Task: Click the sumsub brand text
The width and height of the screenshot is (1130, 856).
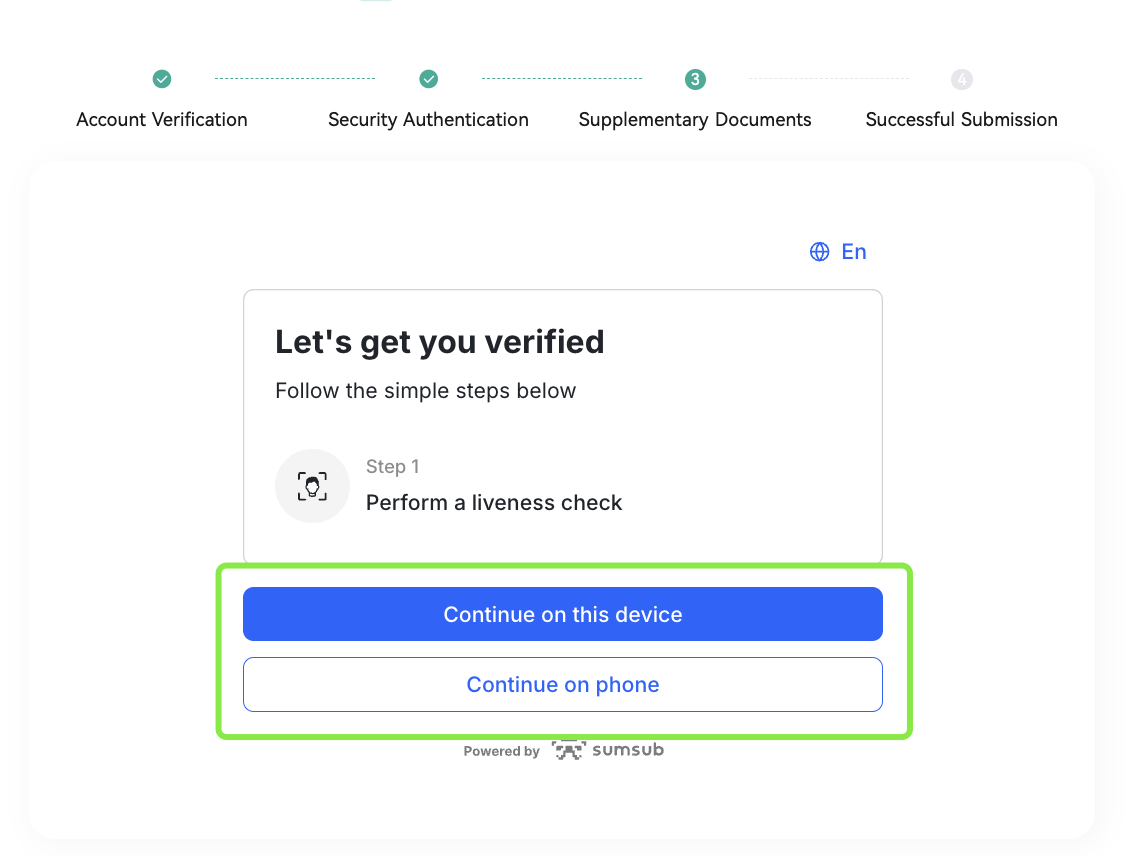Action: [628, 750]
